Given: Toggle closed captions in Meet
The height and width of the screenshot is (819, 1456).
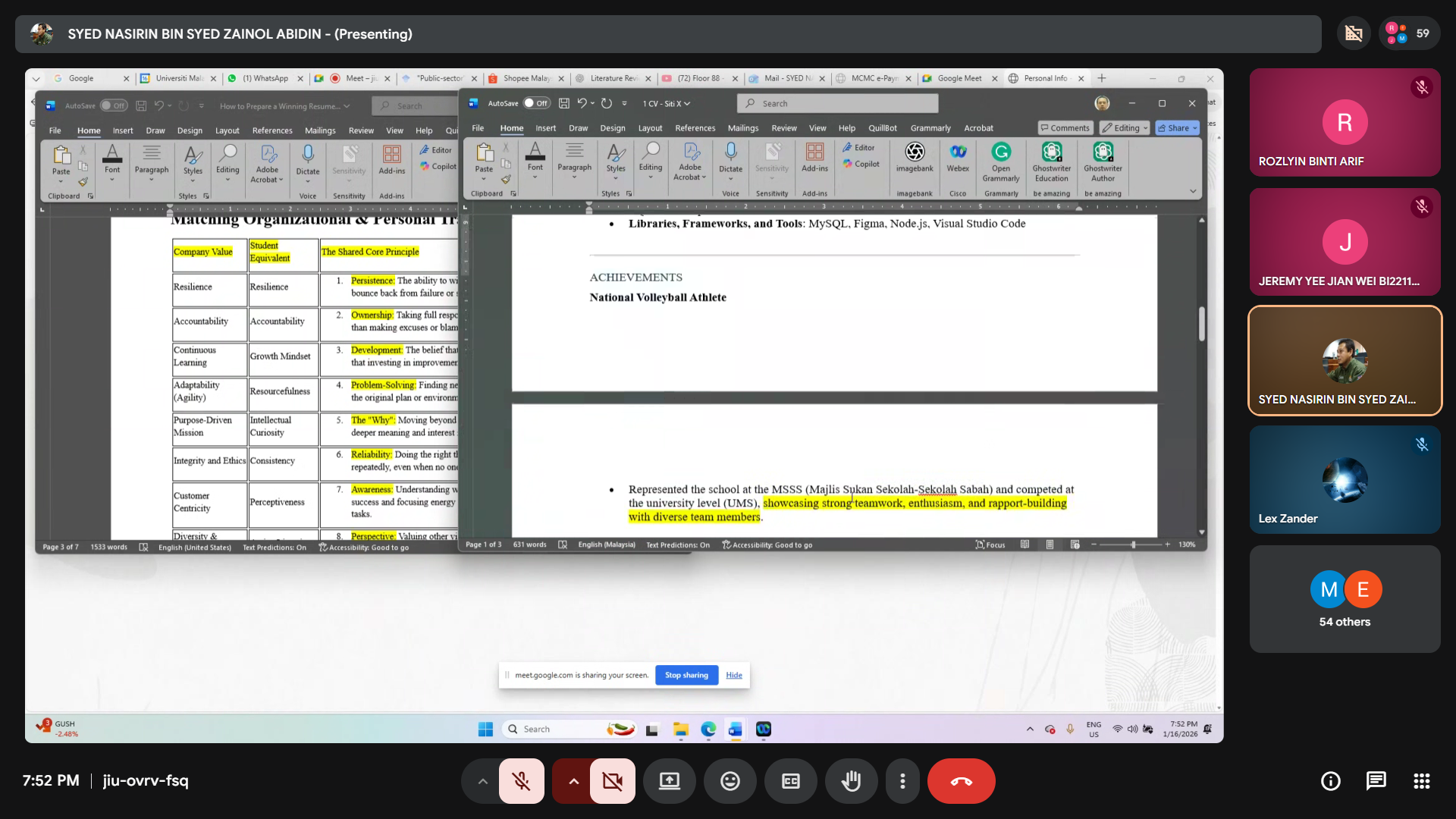Looking at the screenshot, I should tap(790, 781).
